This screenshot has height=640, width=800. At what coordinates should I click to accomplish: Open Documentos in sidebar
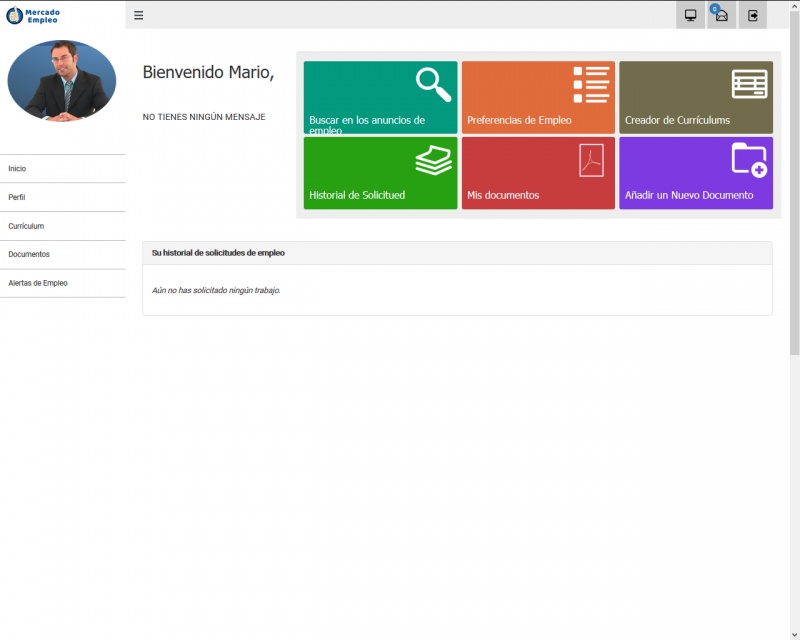click(x=63, y=254)
